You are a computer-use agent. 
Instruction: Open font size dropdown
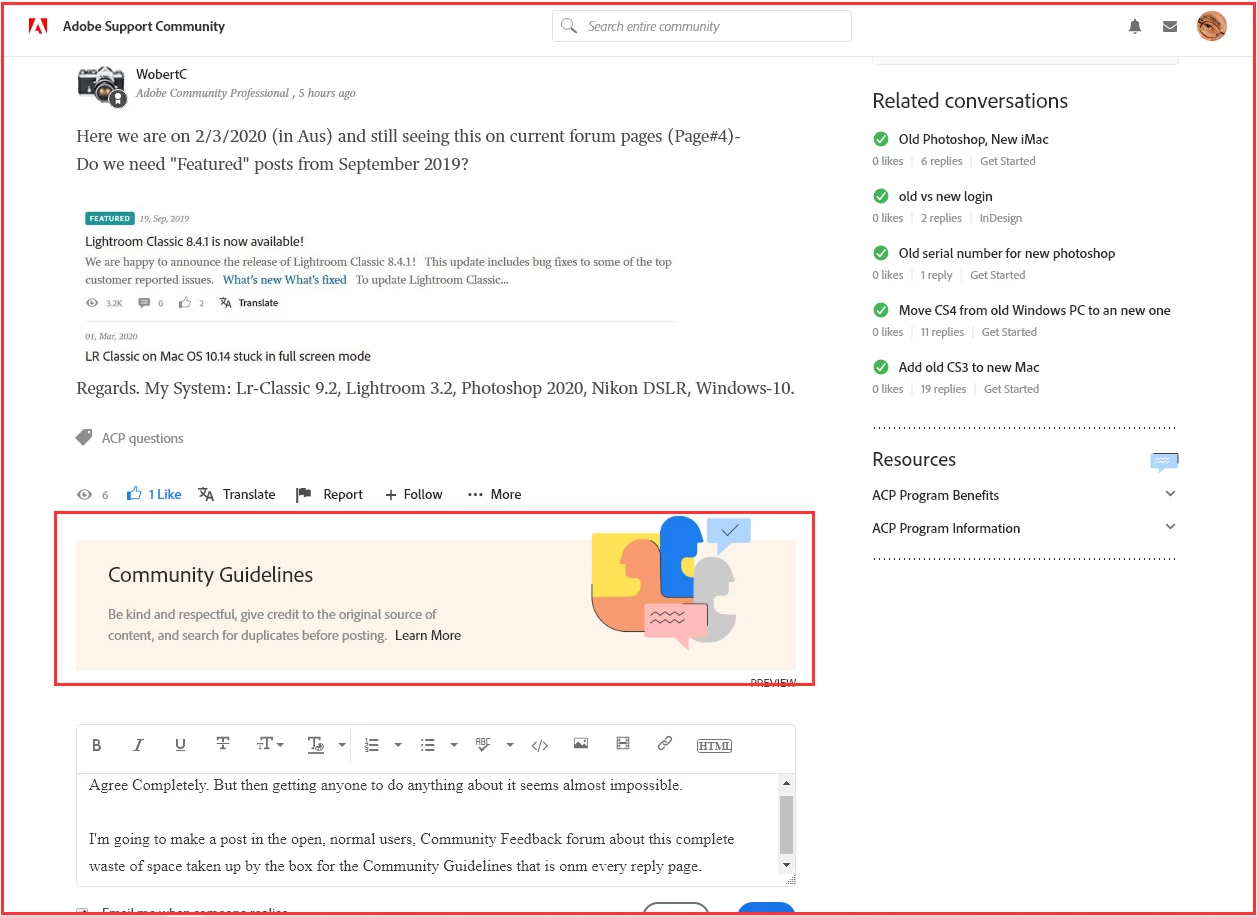[270, 745]
